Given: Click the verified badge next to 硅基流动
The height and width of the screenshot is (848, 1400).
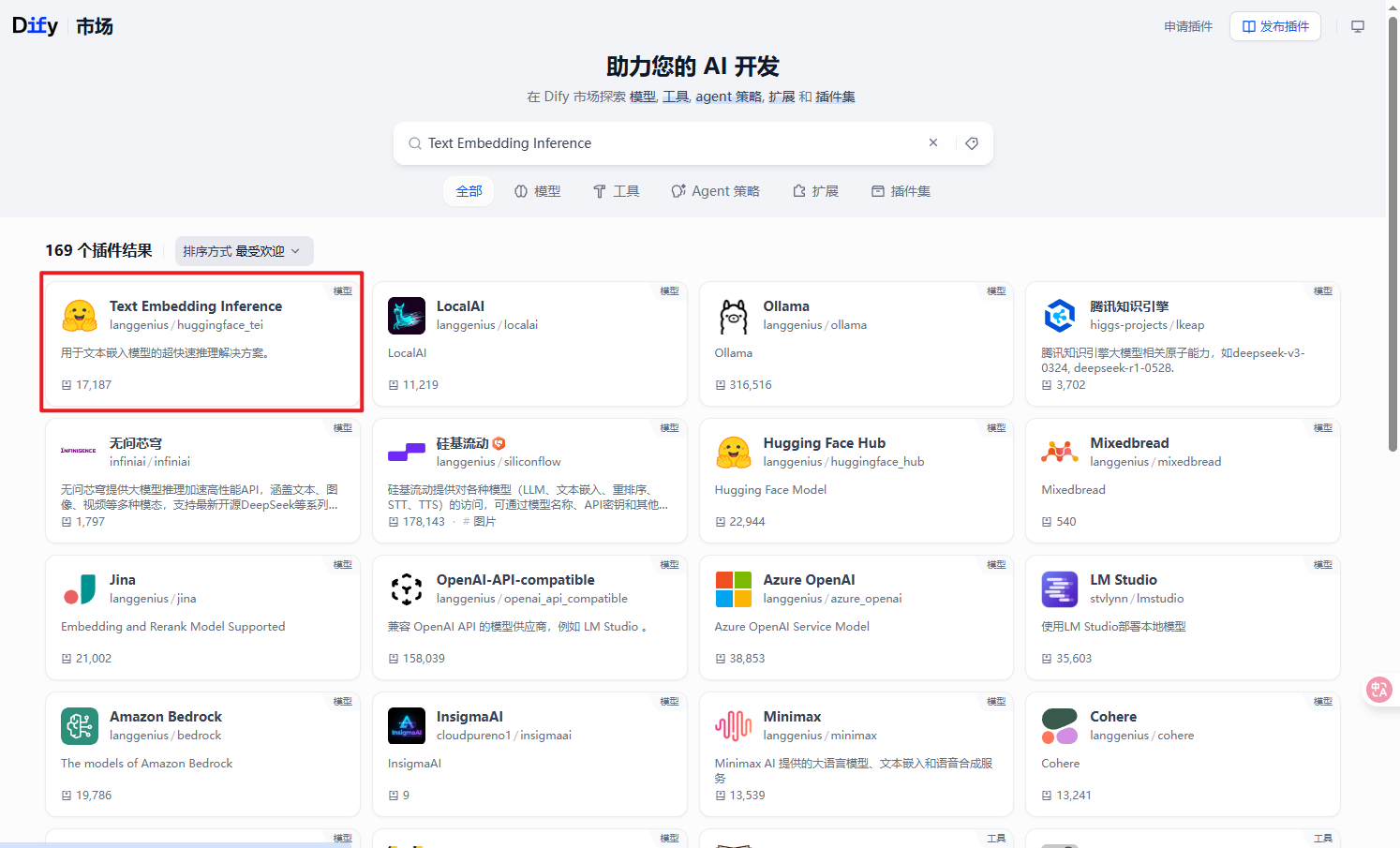Looking at the screenshot, I should (x=499, y=443).
